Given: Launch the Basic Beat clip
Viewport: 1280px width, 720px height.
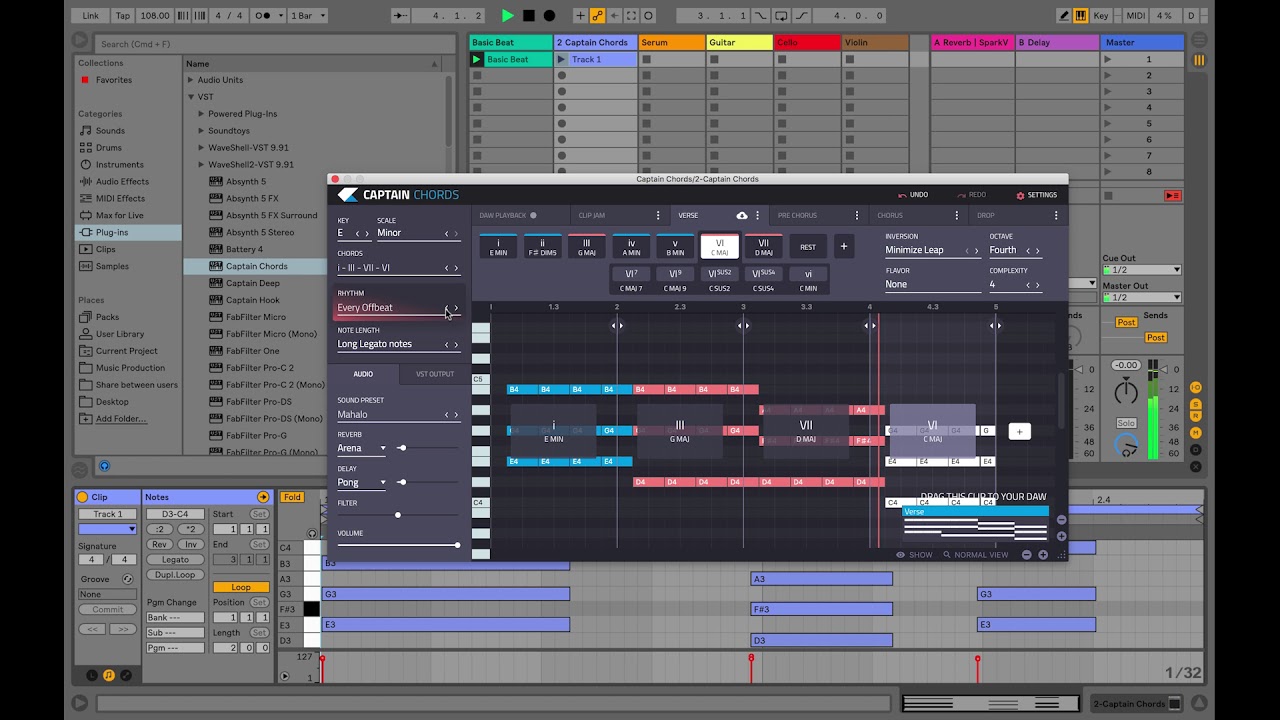Looking at the screenshot, I should [477, 59].
